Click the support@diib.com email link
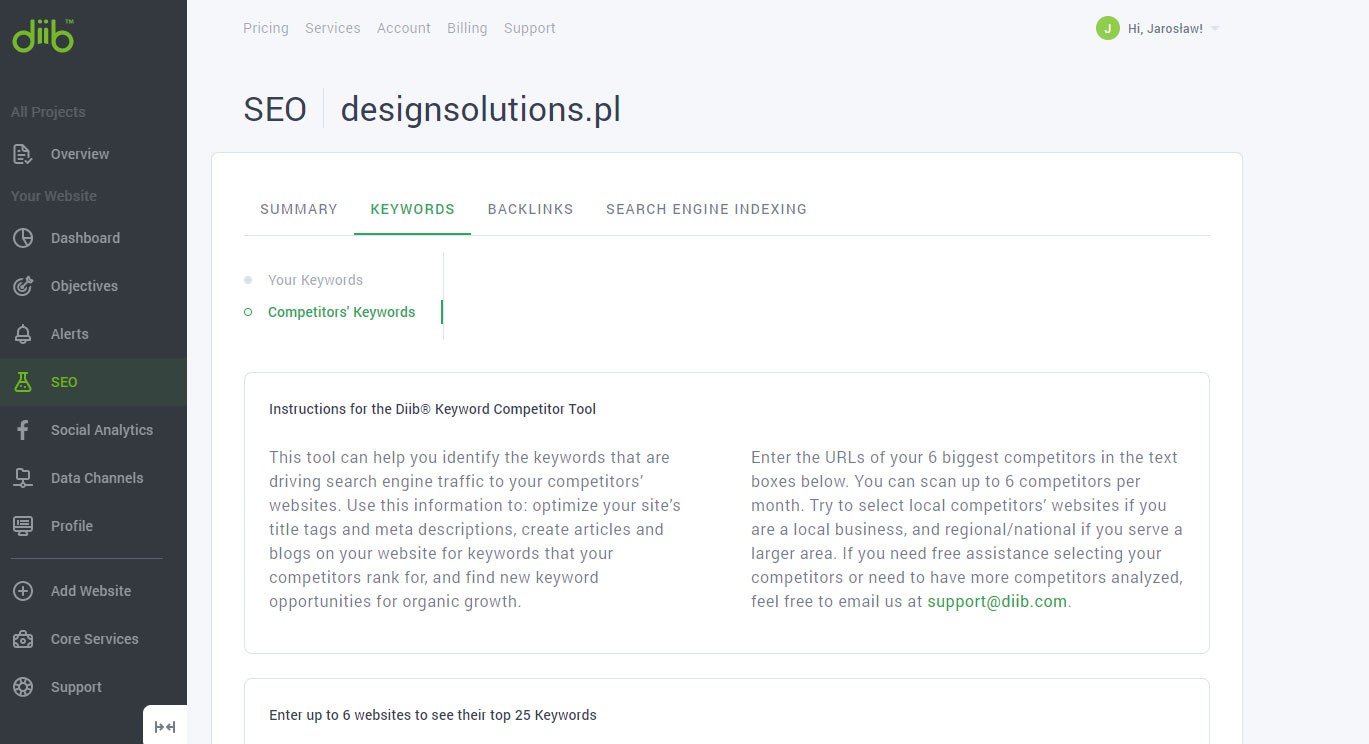The width and height of the screenshot is (1369, 744). [x=997, y=602]
